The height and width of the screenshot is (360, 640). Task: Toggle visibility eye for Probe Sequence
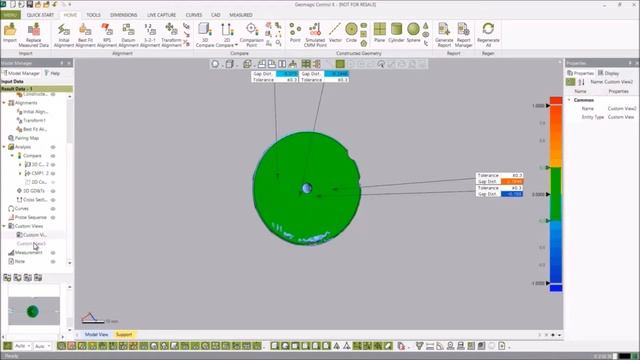[x=53, y=218]
